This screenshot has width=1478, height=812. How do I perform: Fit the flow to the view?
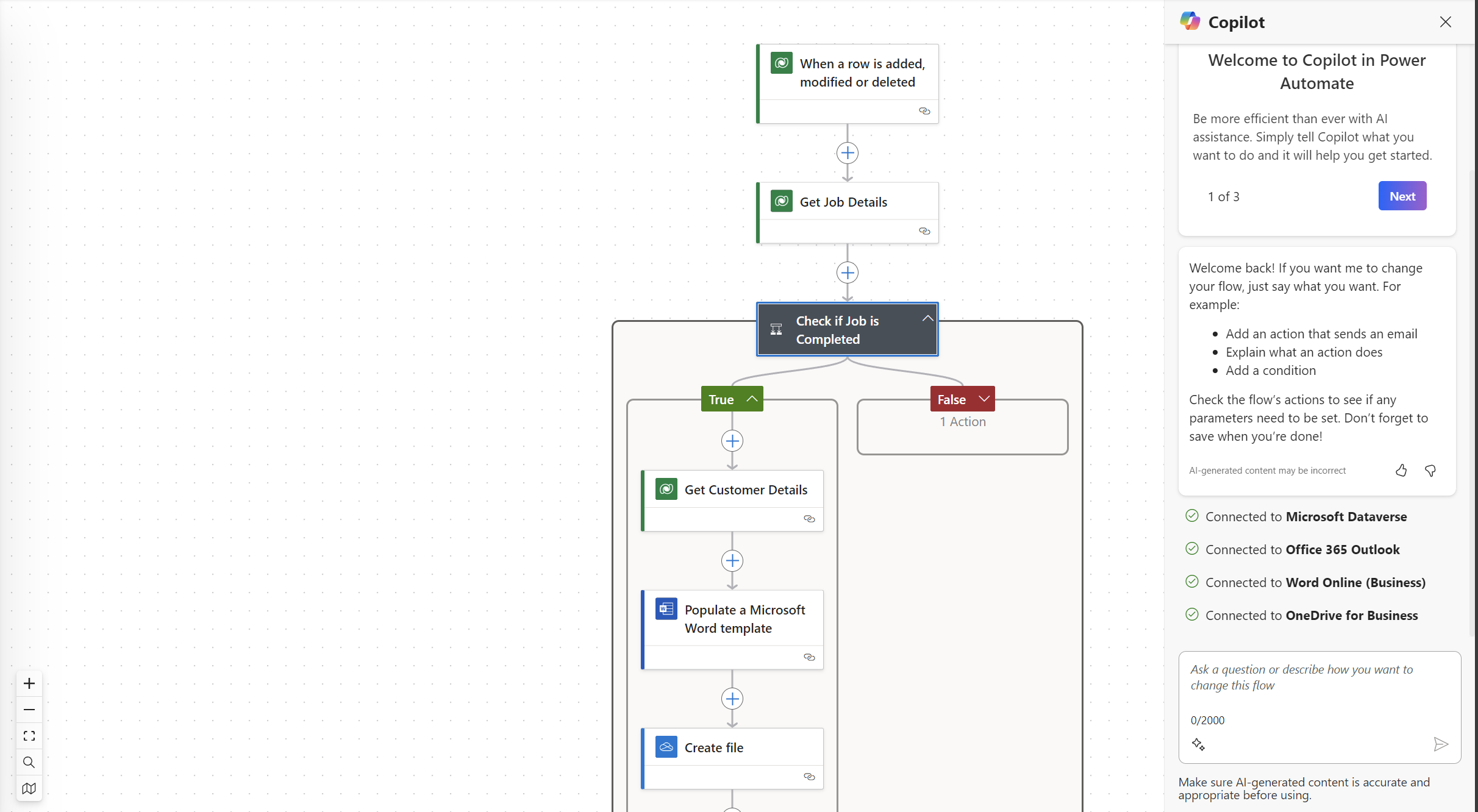coord(29,736)
